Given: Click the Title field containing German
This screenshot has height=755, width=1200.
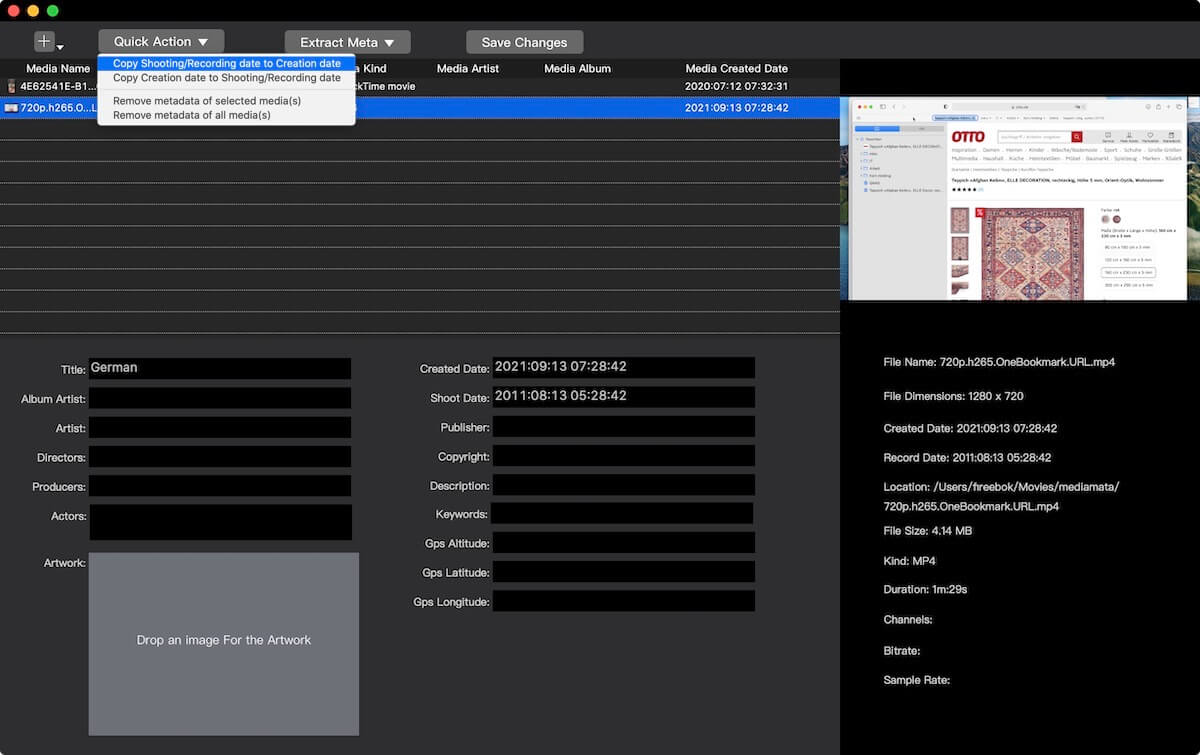Looking at the screenshot, I should tap(220, 368).
